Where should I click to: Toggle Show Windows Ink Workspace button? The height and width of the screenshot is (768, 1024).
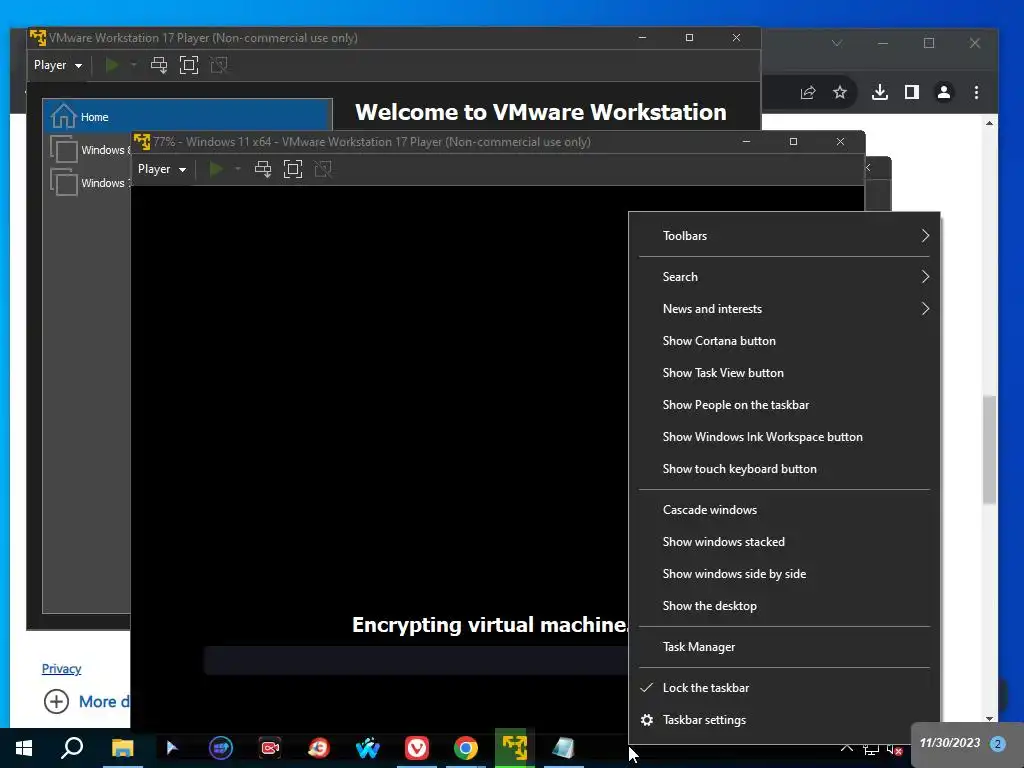click(784, 437)
